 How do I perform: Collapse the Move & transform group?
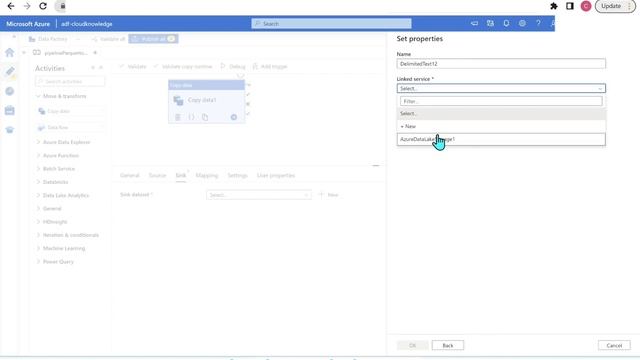point(61,96)
